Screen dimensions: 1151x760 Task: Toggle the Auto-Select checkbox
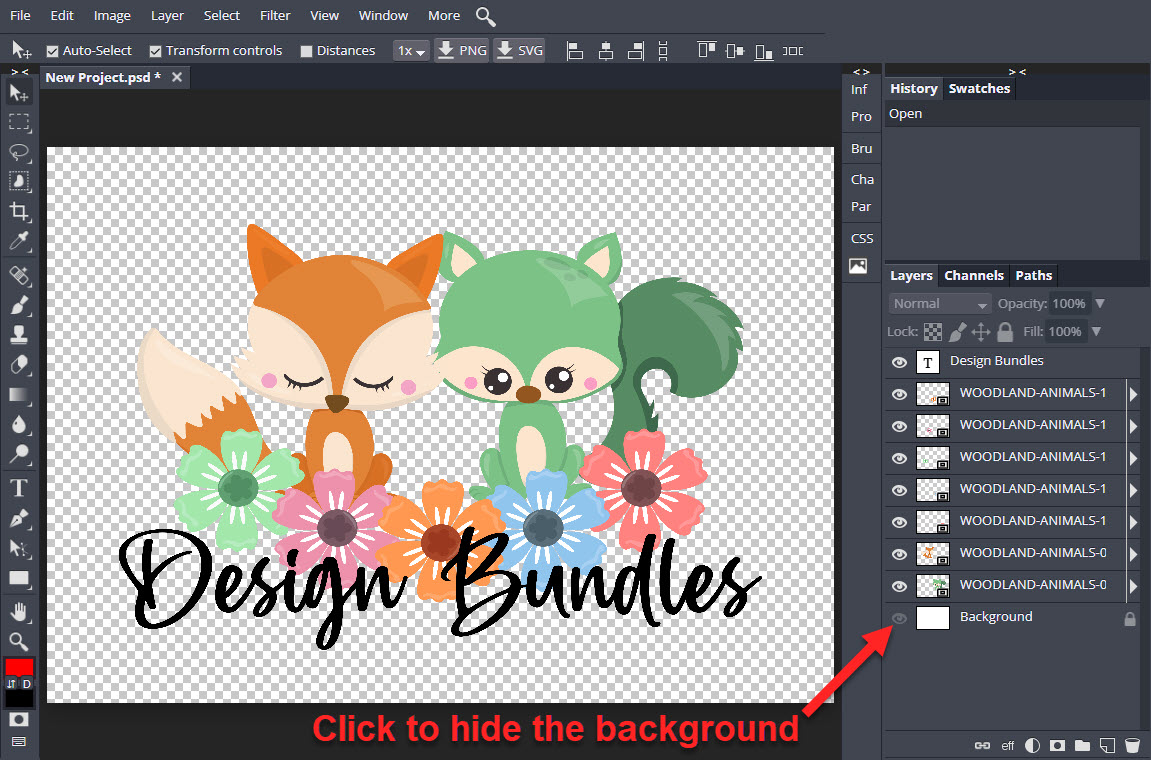52,51
